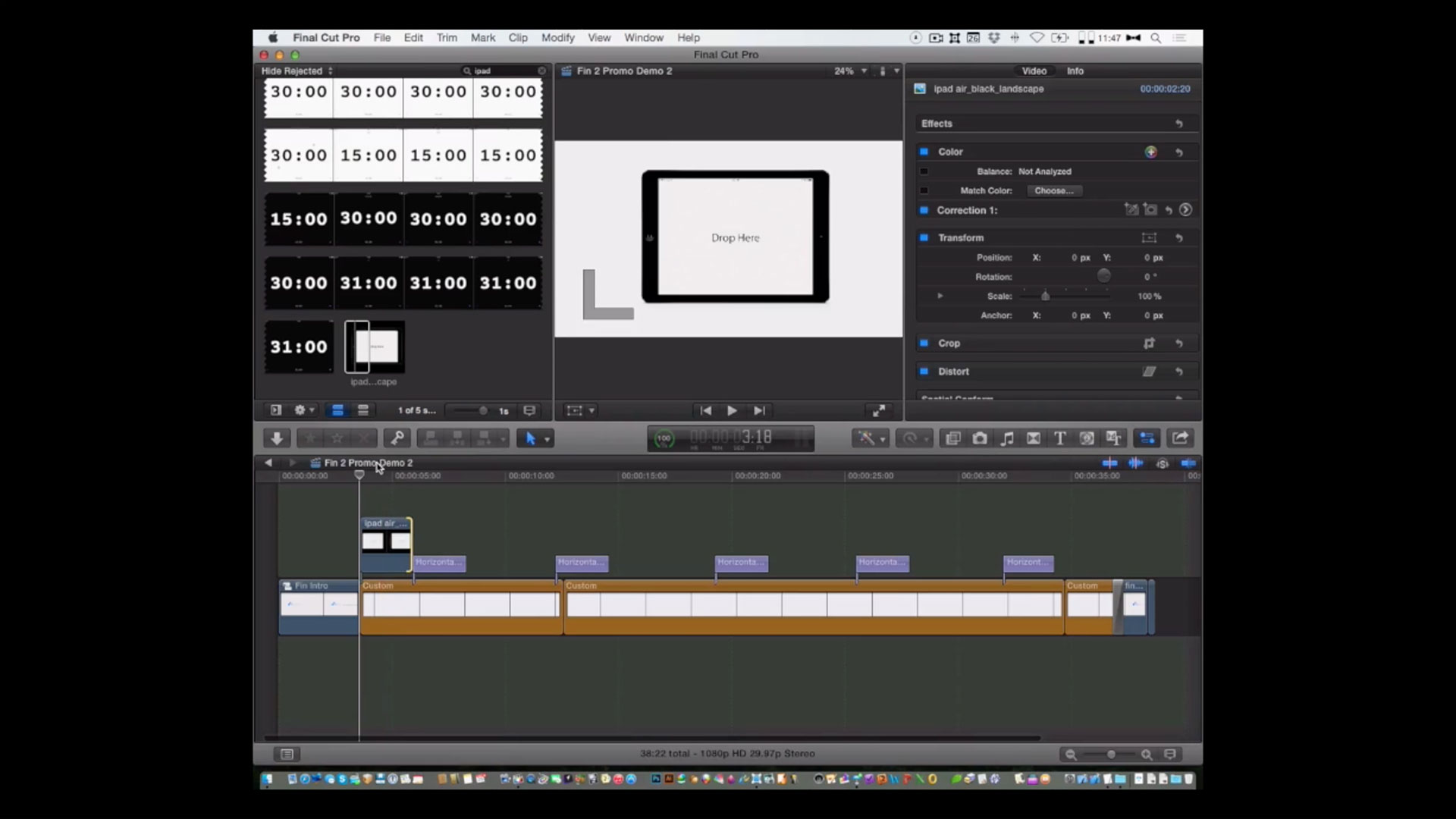This screenshot has height=819, width=1456.
Task: Select the Video tab in inspector
Action: pyautogui.click(x=1034, y=71)
